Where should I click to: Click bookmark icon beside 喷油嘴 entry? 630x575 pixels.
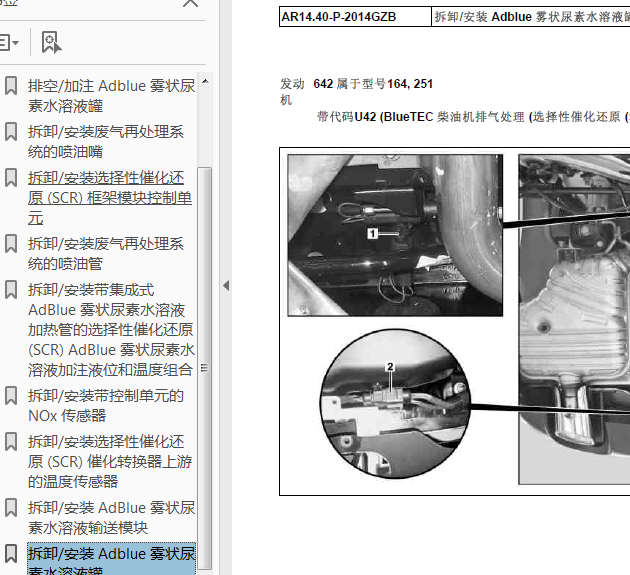pos(11,132)
